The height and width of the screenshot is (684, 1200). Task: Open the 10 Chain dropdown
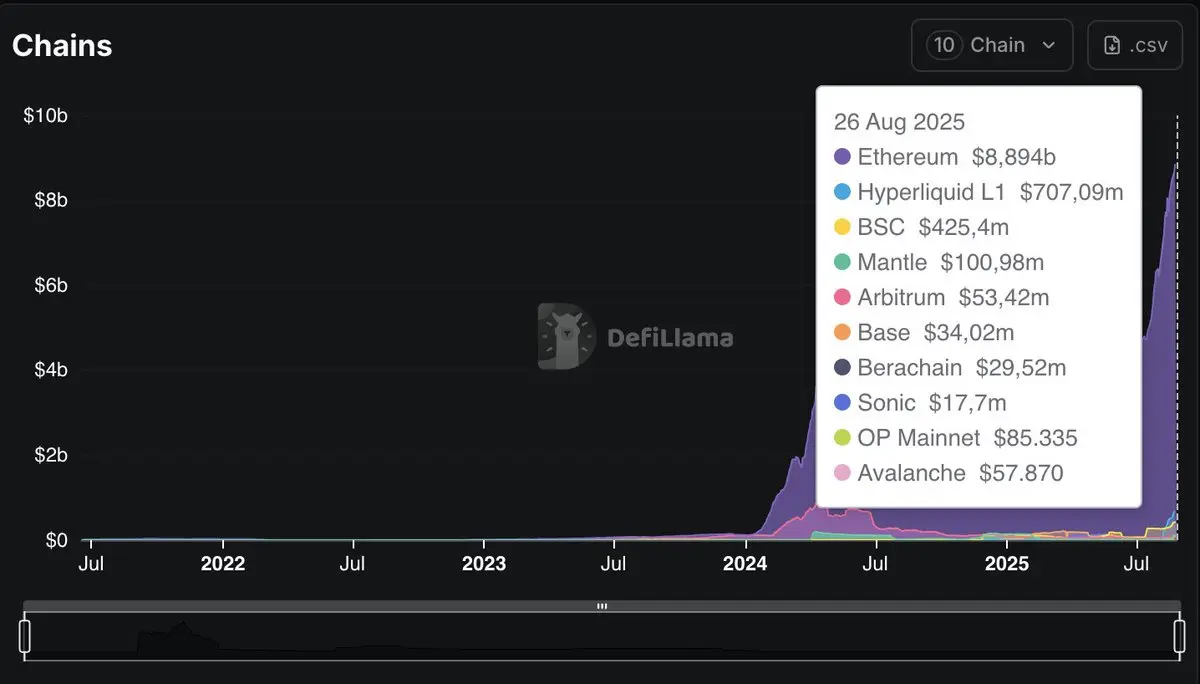992,45
